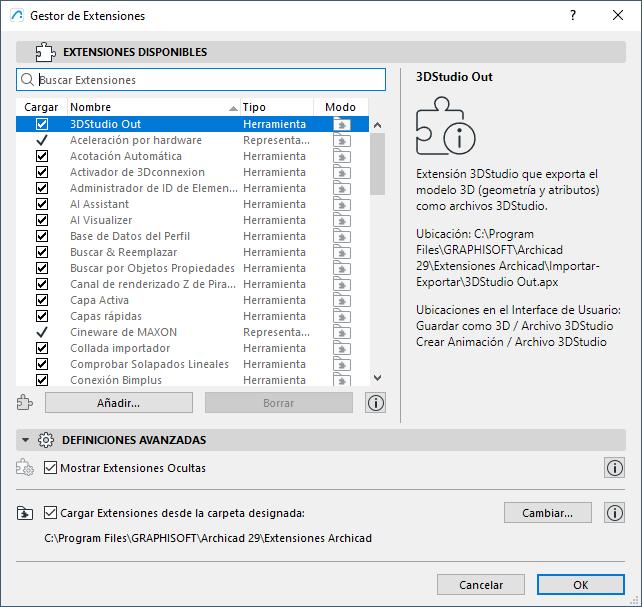Click the mode folder icon for Canal de renderizado Z
This screenshot has width=642, height=607.
coord(342,284)
